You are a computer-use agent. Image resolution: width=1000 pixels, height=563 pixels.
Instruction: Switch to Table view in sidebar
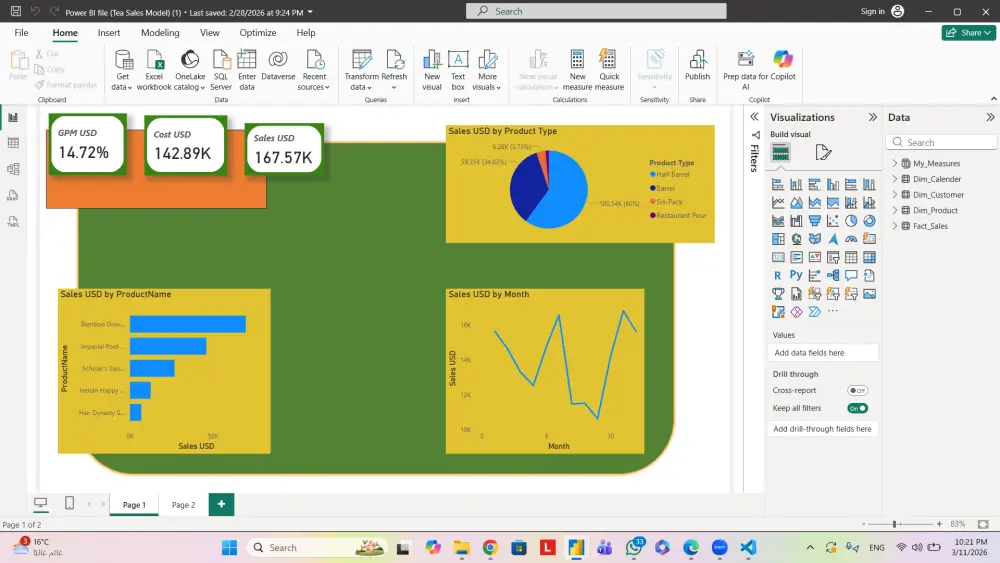13,143
